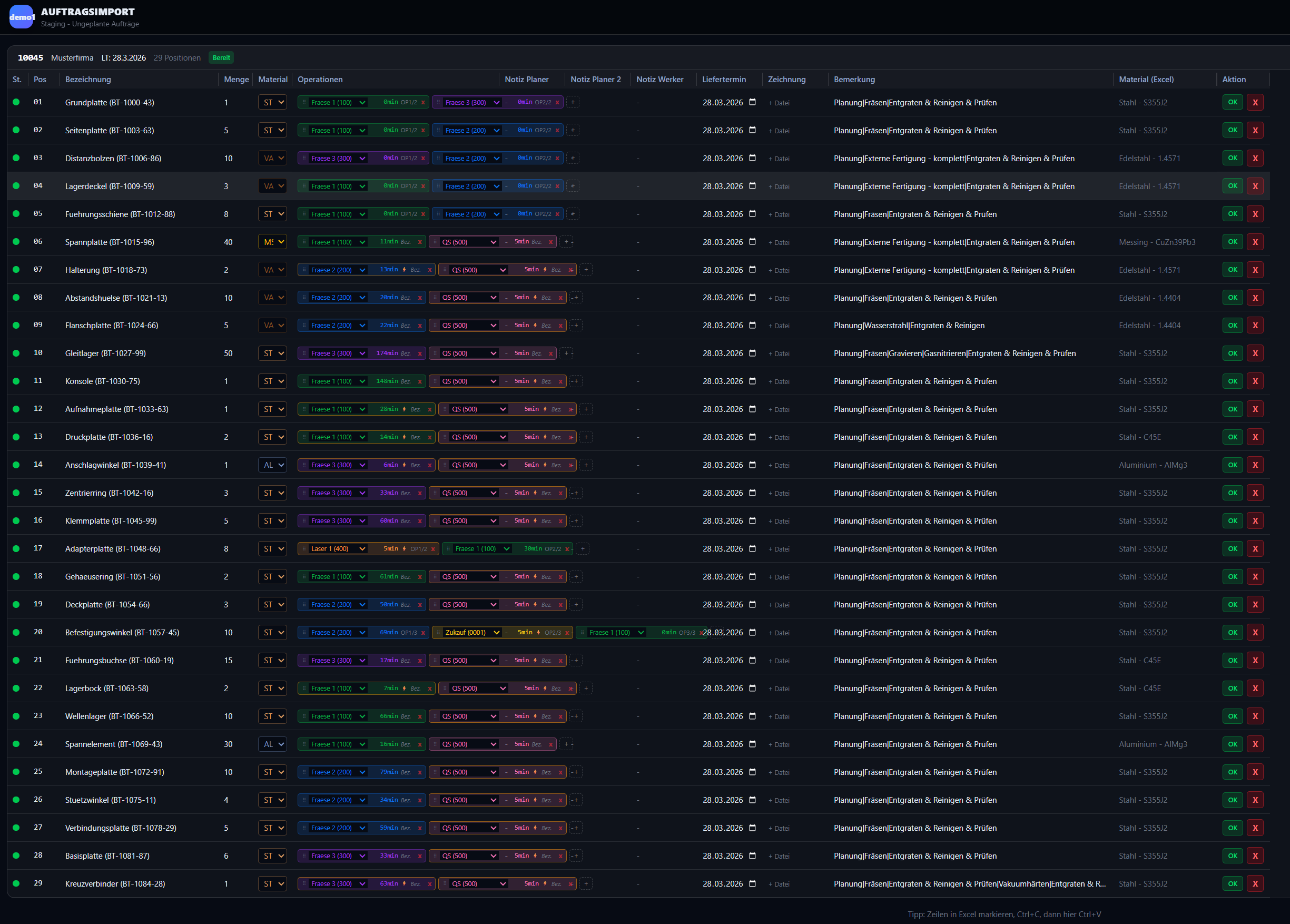Click red X to reject Lagerdeckel position
1290x924 pixels.
click(x=1255, y=186)
